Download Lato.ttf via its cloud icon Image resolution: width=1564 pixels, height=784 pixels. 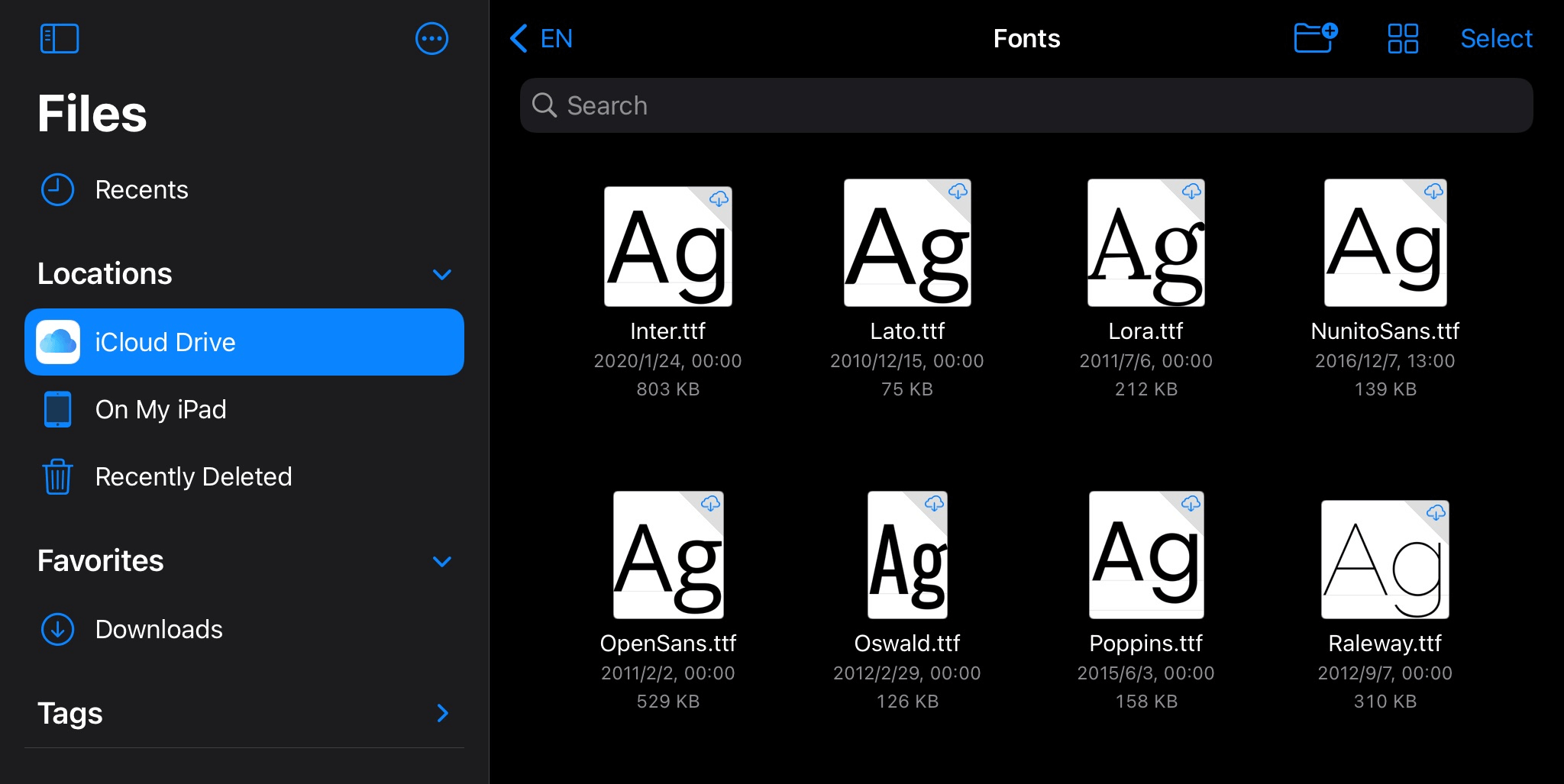coord(958,191)
